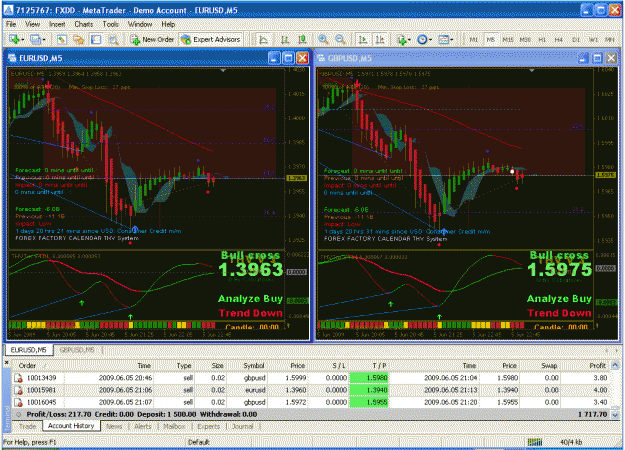Open the Alerts terminal tab

(x=142, y=426)
